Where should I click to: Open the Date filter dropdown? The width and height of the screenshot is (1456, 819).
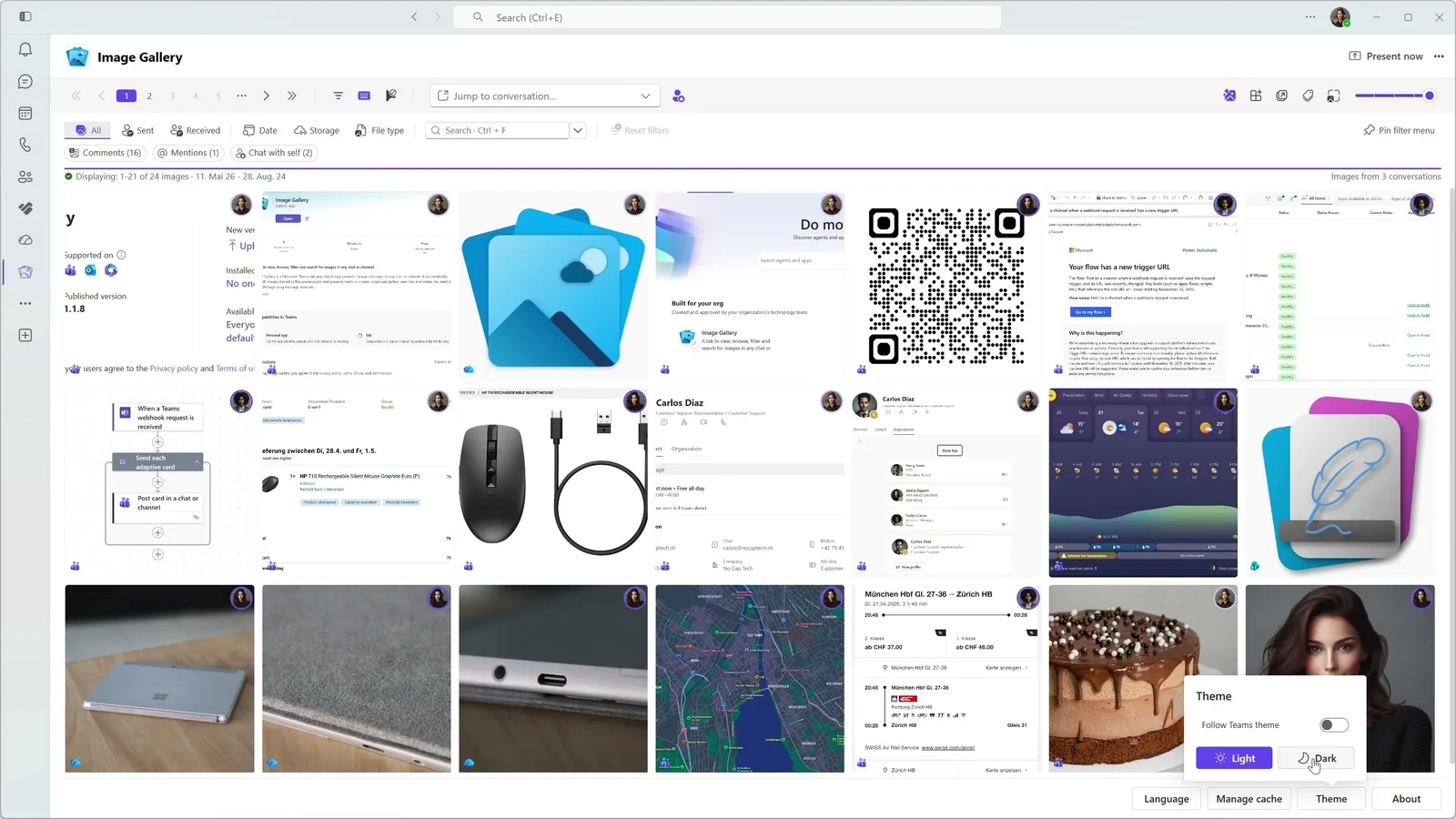click(x=260, y=130)
